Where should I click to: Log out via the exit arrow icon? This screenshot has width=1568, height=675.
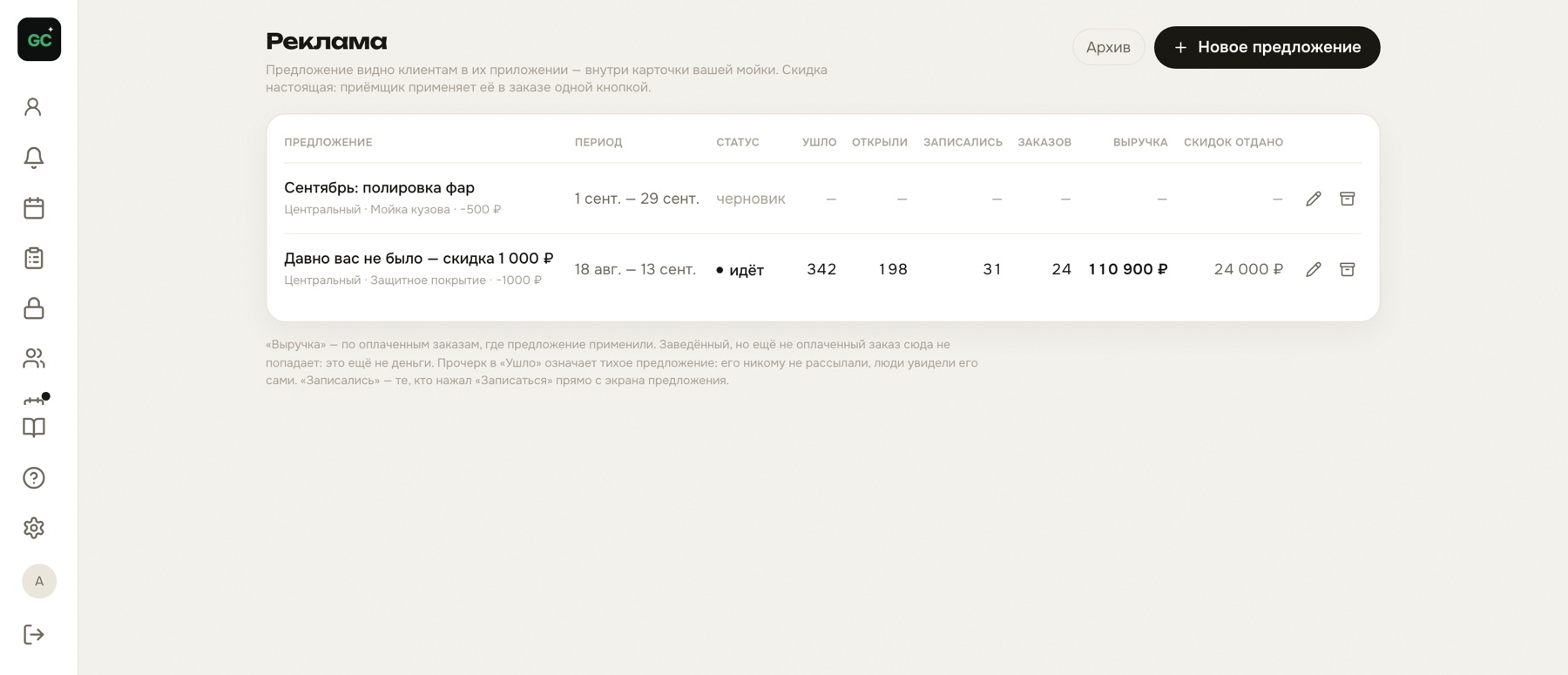(33, 634)
